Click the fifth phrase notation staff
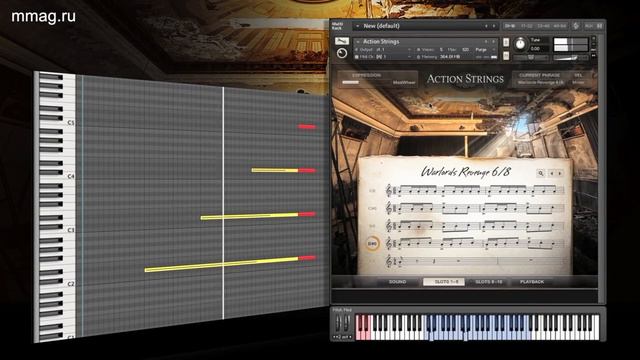The height and width of the screenshot is (360, 640). tap(475, 261)
